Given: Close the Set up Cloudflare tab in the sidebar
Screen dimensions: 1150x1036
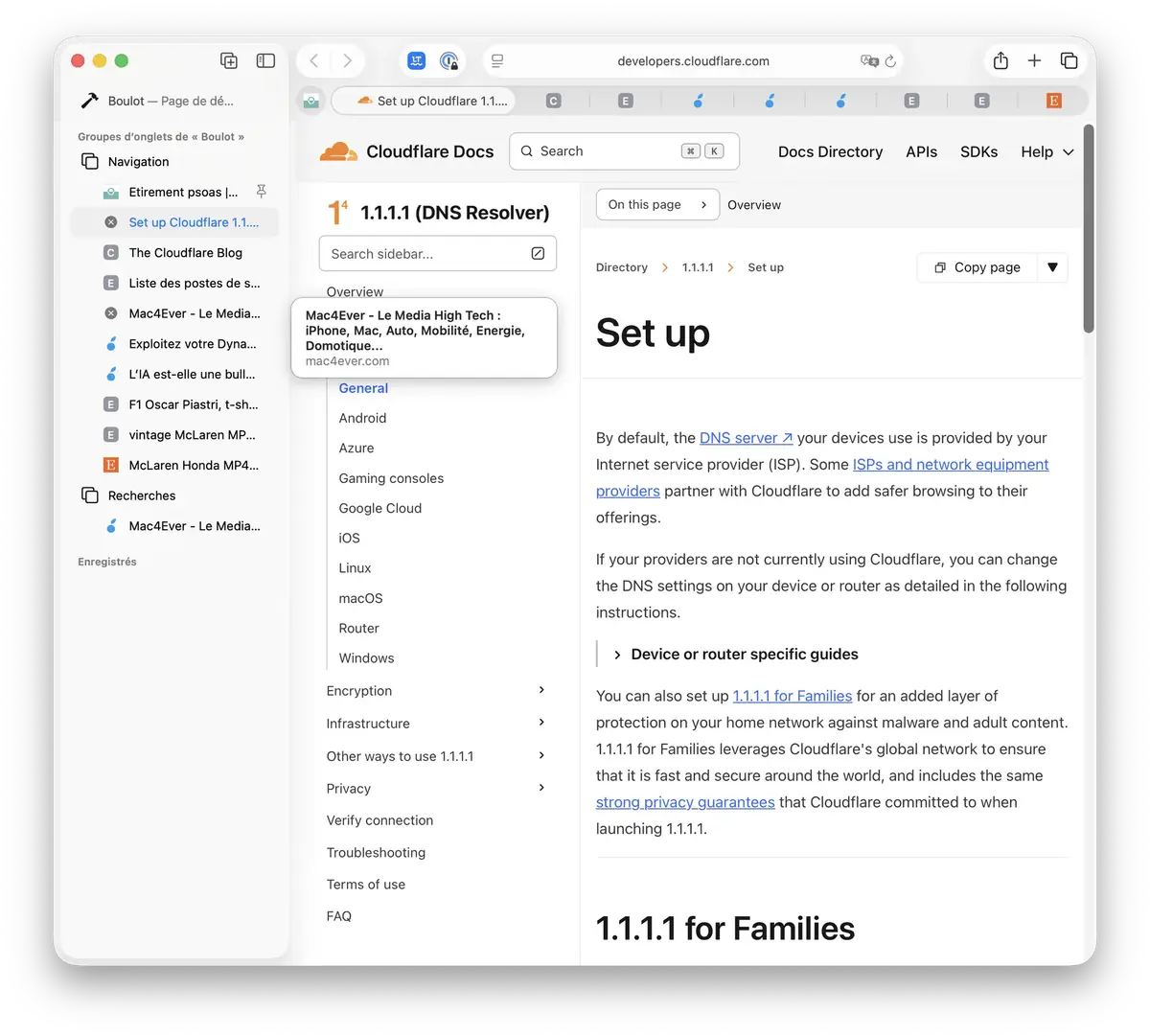Looking at the screenshot, I should pyautogui.click(x=111, y=222).
